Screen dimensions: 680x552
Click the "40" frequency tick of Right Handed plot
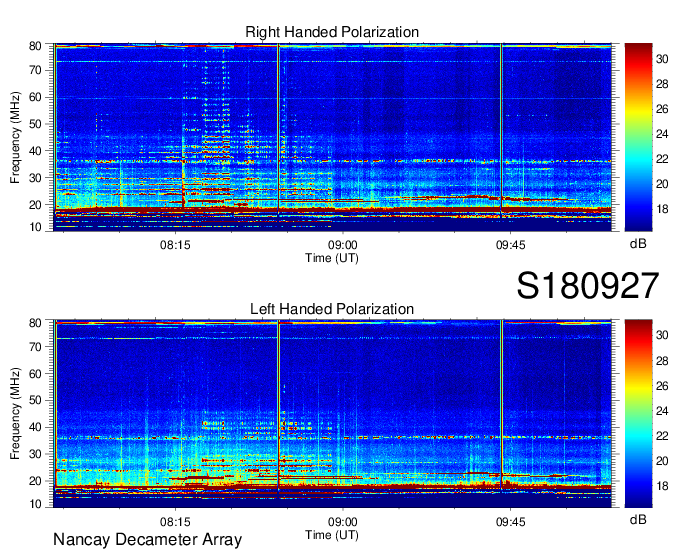tap(35, 151)
